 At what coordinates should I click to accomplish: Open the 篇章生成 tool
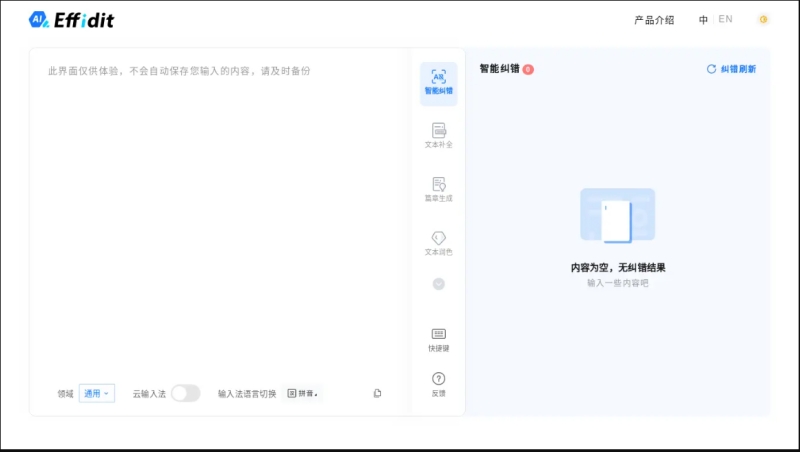(438, 189)
